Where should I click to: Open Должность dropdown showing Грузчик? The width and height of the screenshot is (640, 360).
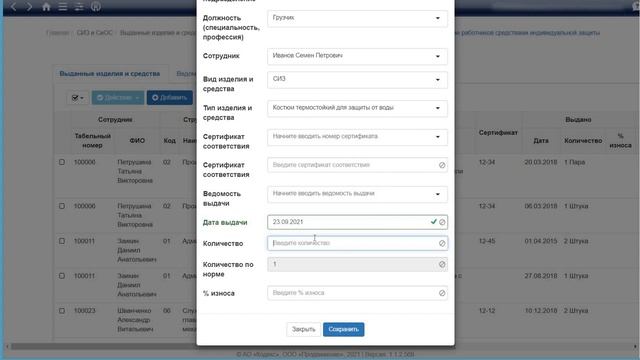pos(357,18)
